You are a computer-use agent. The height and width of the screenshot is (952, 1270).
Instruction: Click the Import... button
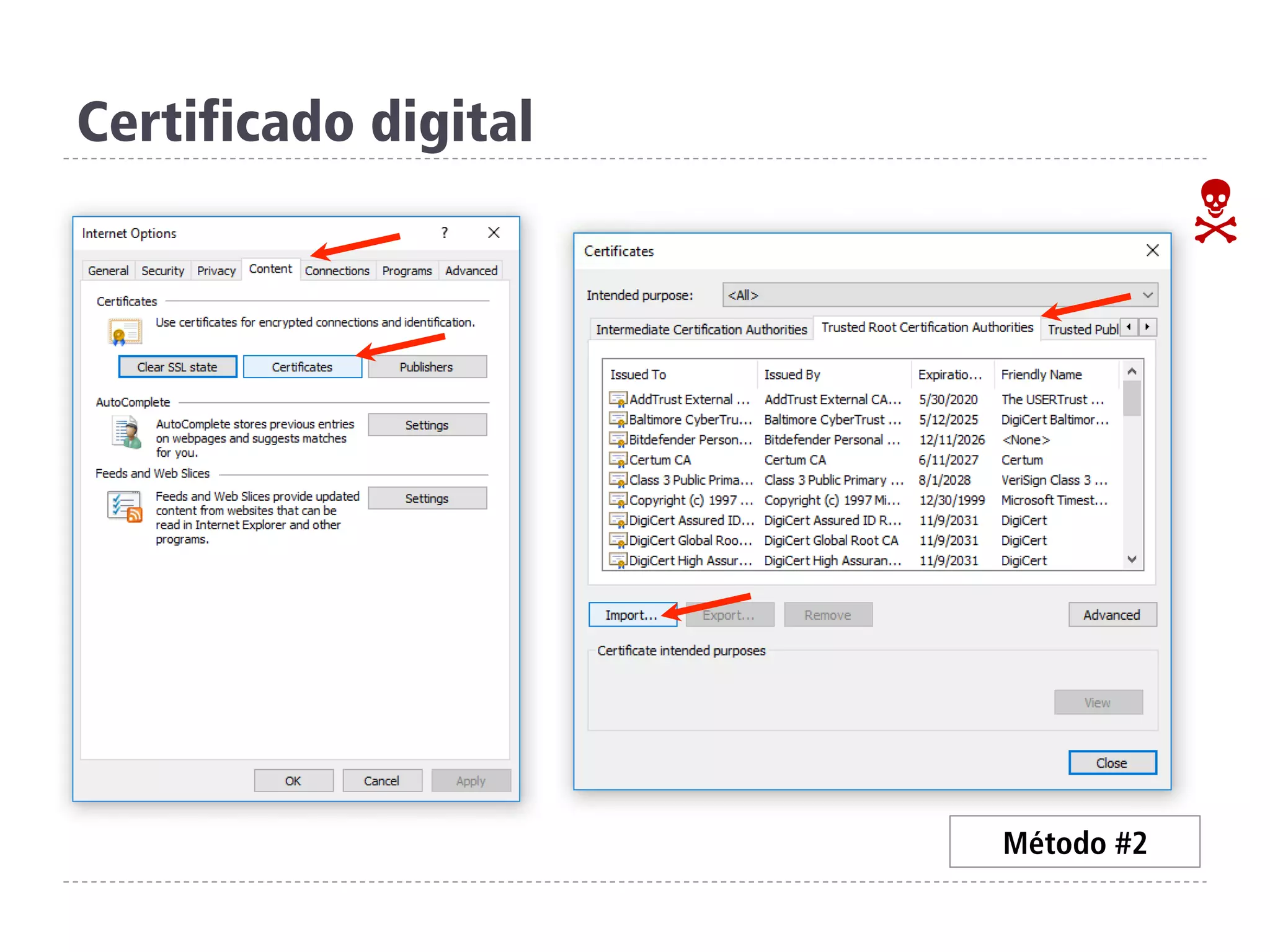632,615
